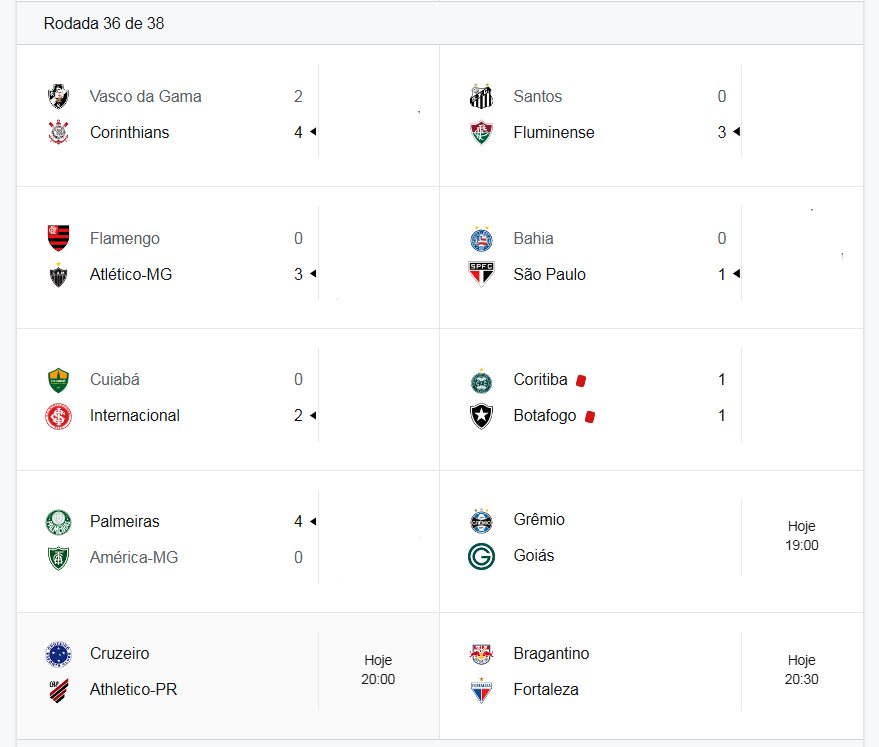
Task: Click the Vasco da Gama crest icon
Action: [x=58, y=96]
